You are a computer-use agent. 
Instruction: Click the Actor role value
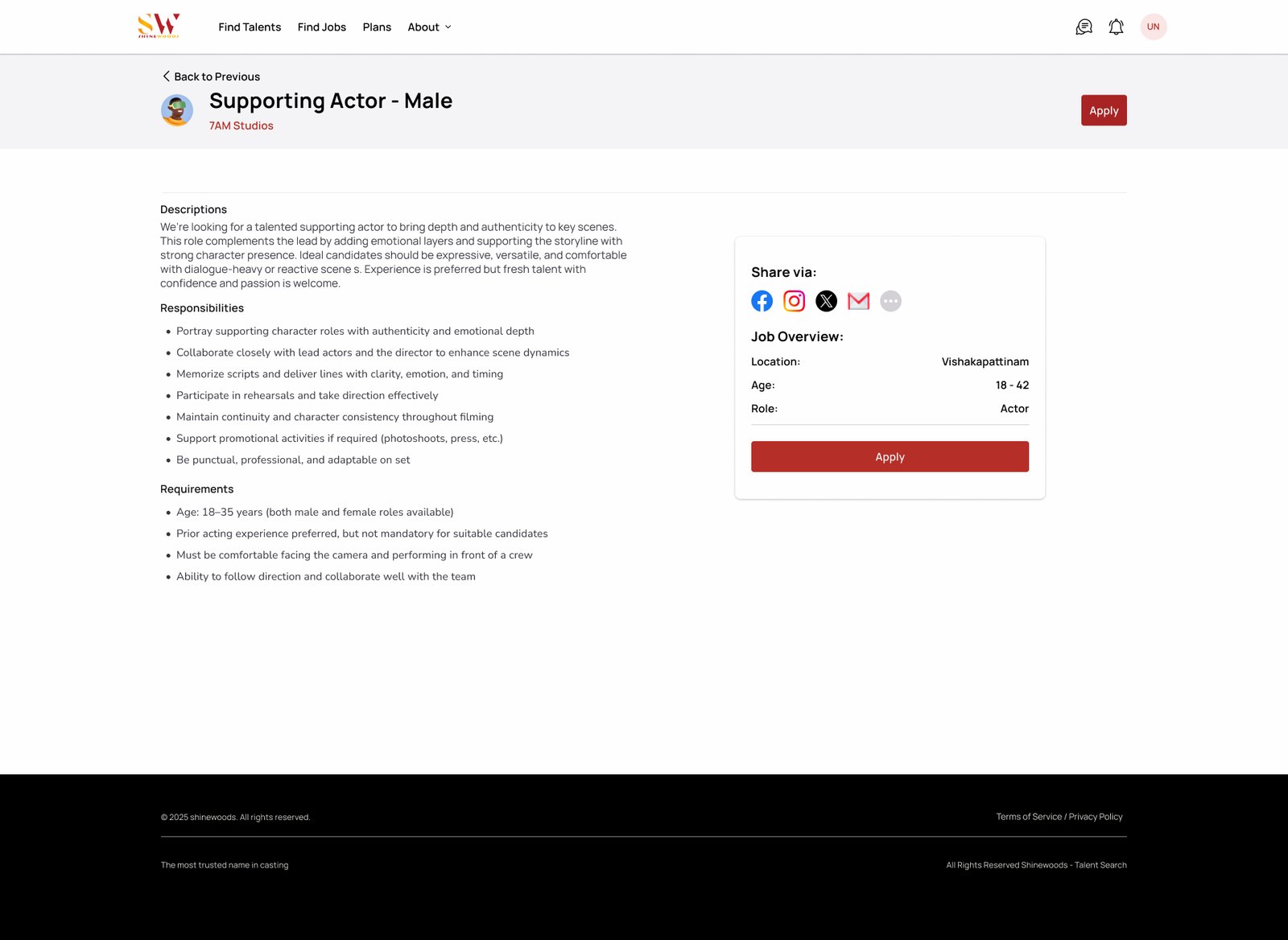1014,409
